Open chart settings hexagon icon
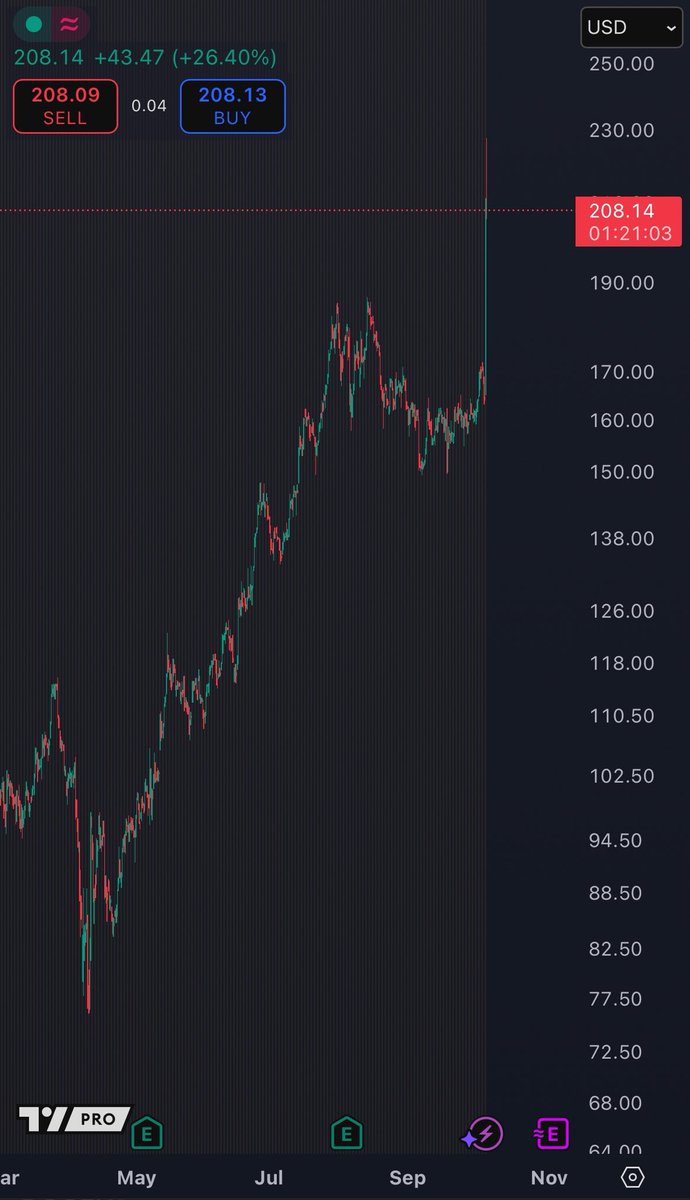Viewport: 690px width, 1200px height. coord(633,1176)
